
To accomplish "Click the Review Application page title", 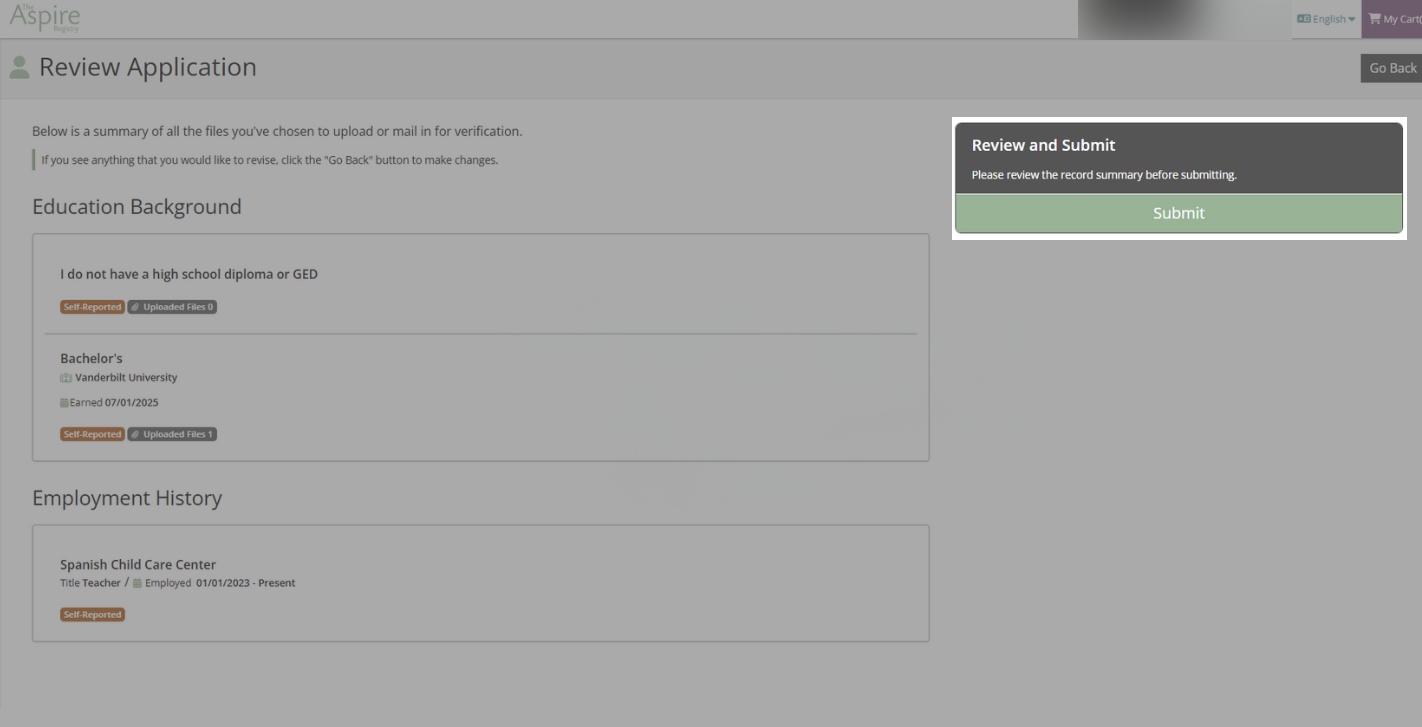I will 148,67.
